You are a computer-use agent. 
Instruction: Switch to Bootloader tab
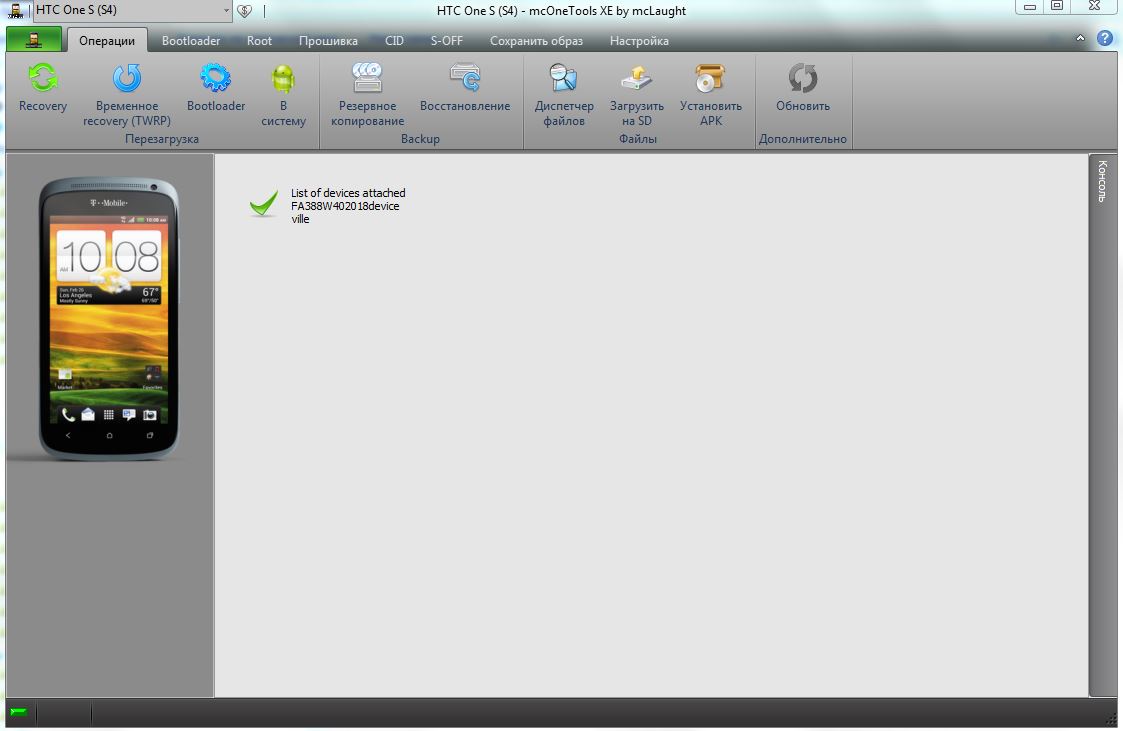click(191, 41)
